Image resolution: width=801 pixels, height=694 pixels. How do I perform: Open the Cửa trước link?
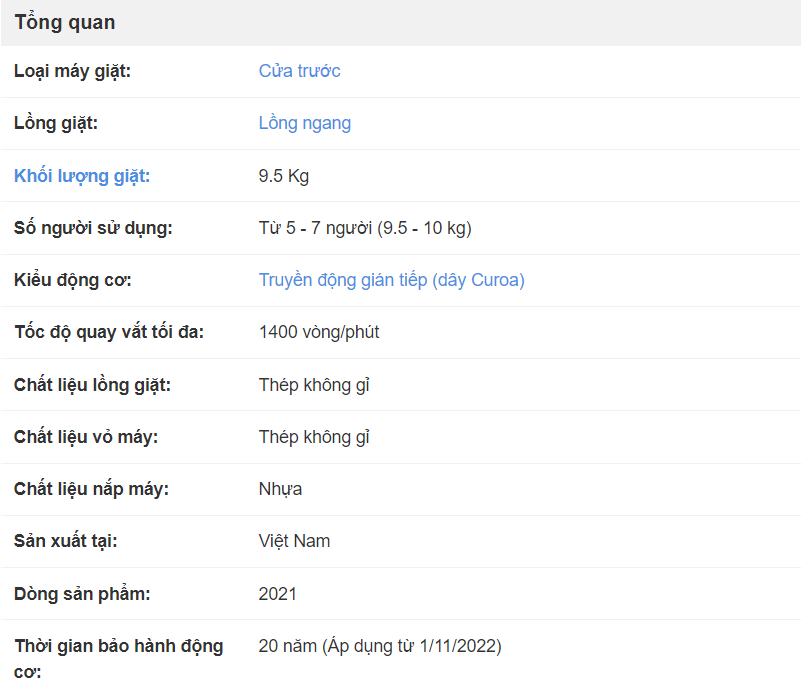299,71
